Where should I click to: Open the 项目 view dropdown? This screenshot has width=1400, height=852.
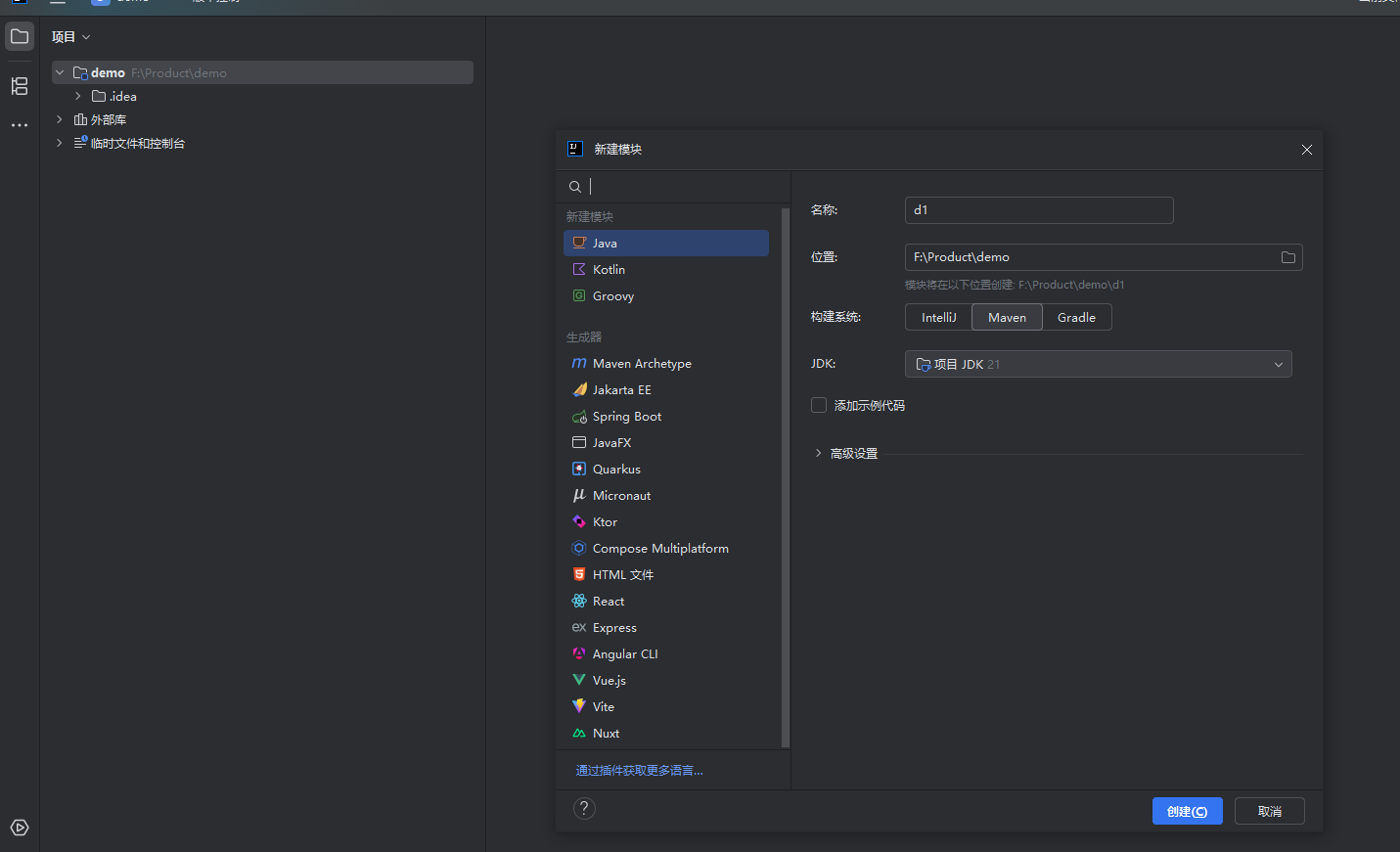pyautogui.click(x=71, y=37)
